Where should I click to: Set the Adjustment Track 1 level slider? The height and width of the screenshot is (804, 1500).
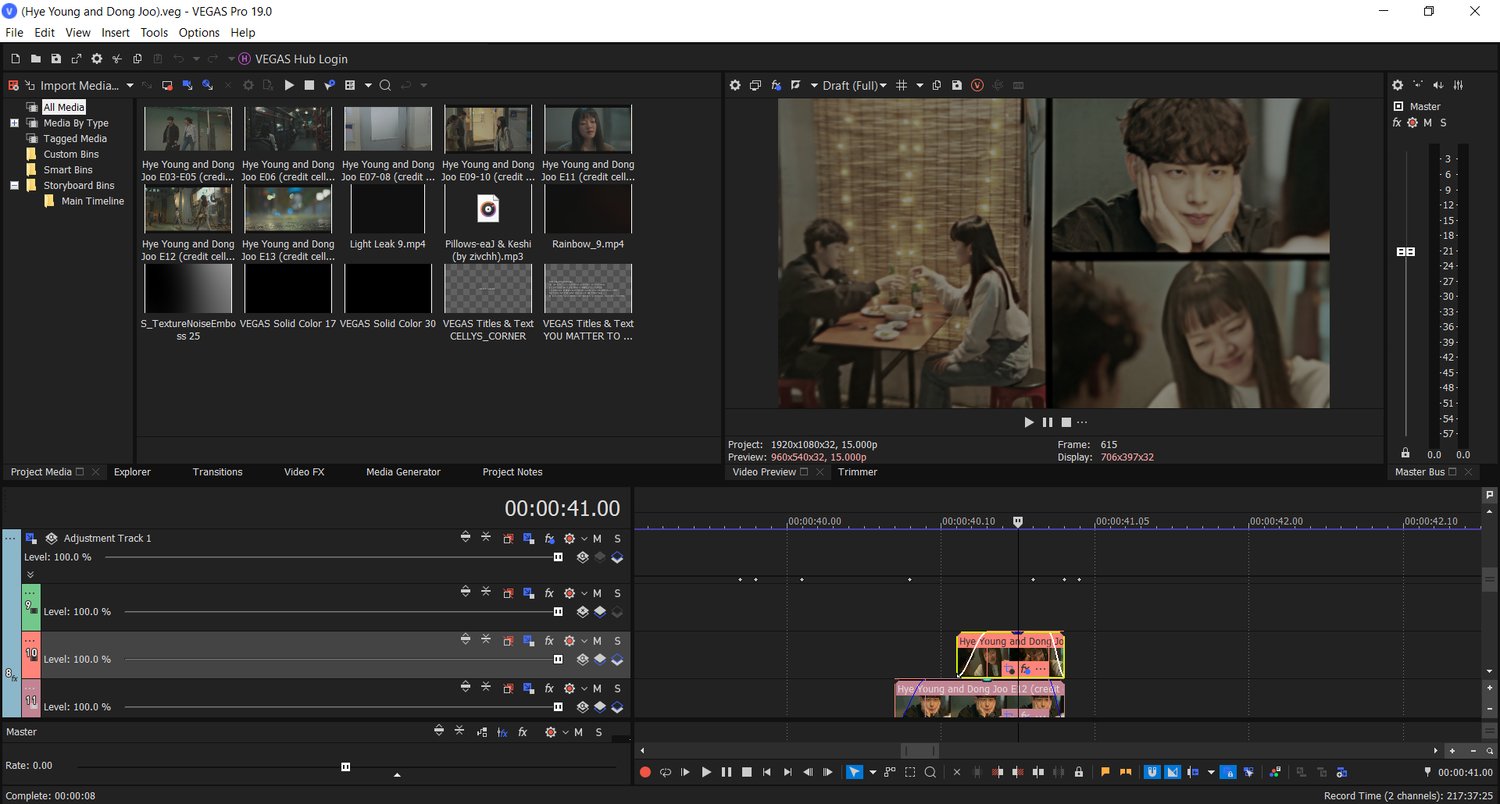click(x=558, y=557)
